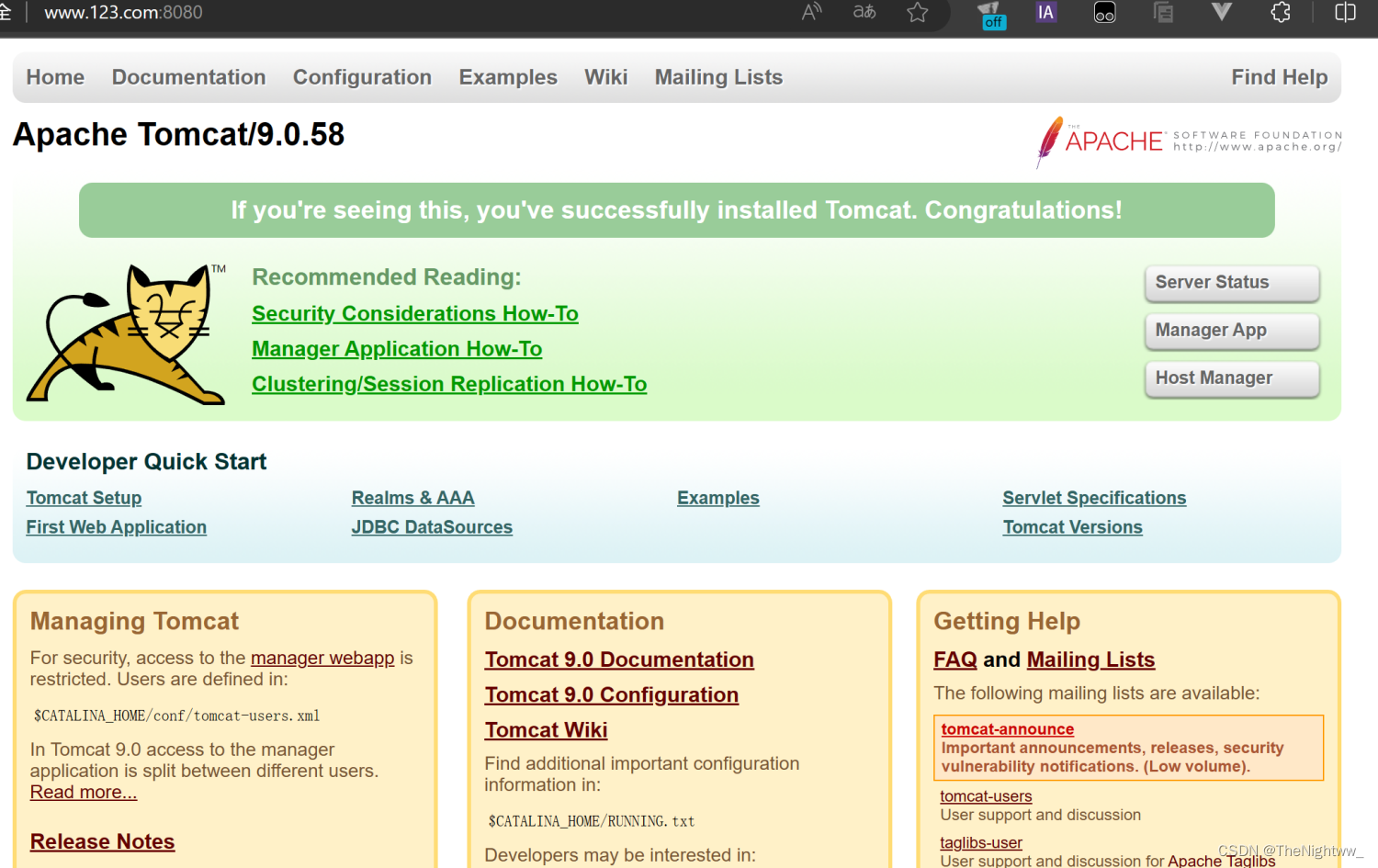Screen dimensions: 1378x868
Task: Open the tomcat-announce mailing list link
Action: click(1008, 729)
